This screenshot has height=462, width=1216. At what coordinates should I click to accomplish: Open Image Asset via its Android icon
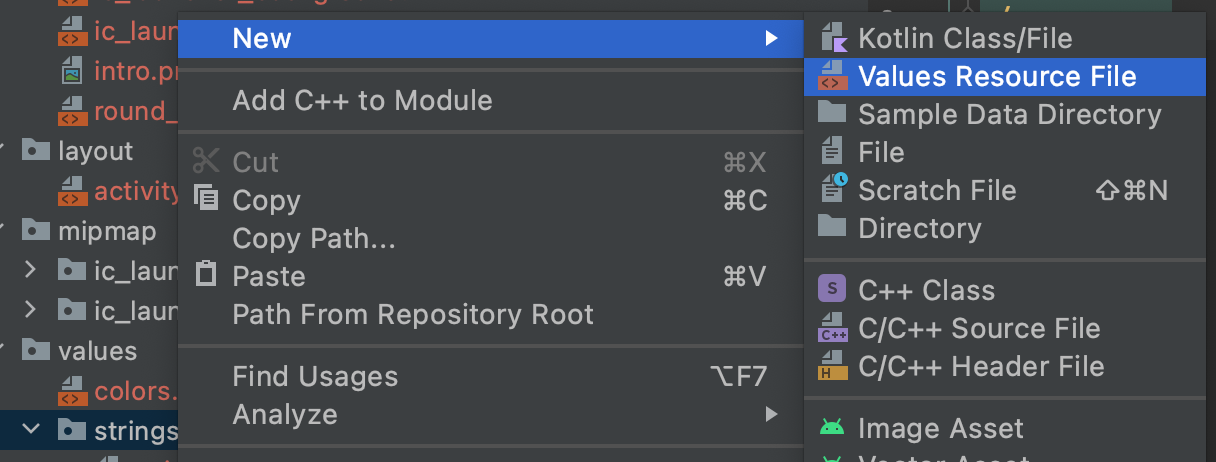832,428
